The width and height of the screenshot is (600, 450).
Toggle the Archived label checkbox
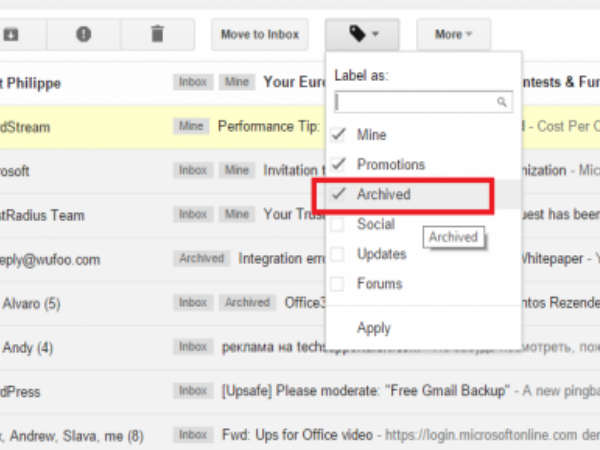pyautogui.click(x=340, y=195)
